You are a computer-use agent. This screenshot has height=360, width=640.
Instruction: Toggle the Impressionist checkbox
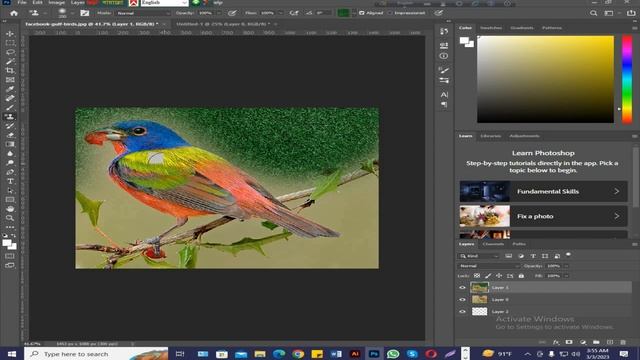pyautogui.click(x=390, y=13)
